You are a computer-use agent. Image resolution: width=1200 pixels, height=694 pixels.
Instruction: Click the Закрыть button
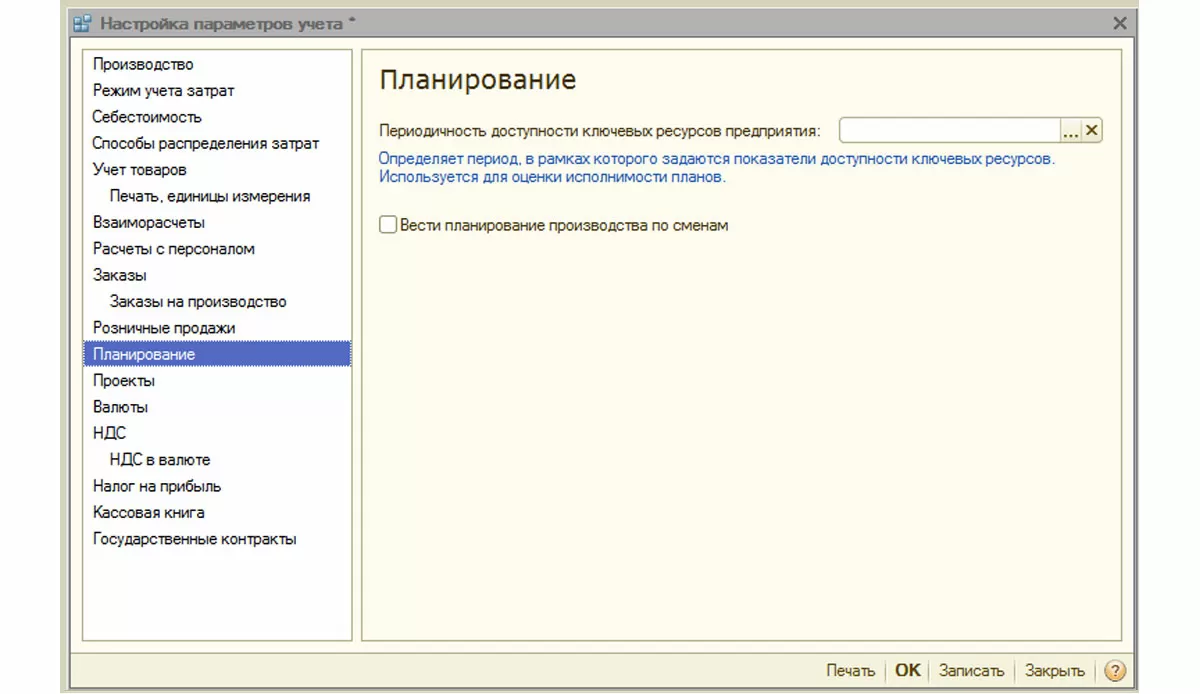(x=1054, y=671)
